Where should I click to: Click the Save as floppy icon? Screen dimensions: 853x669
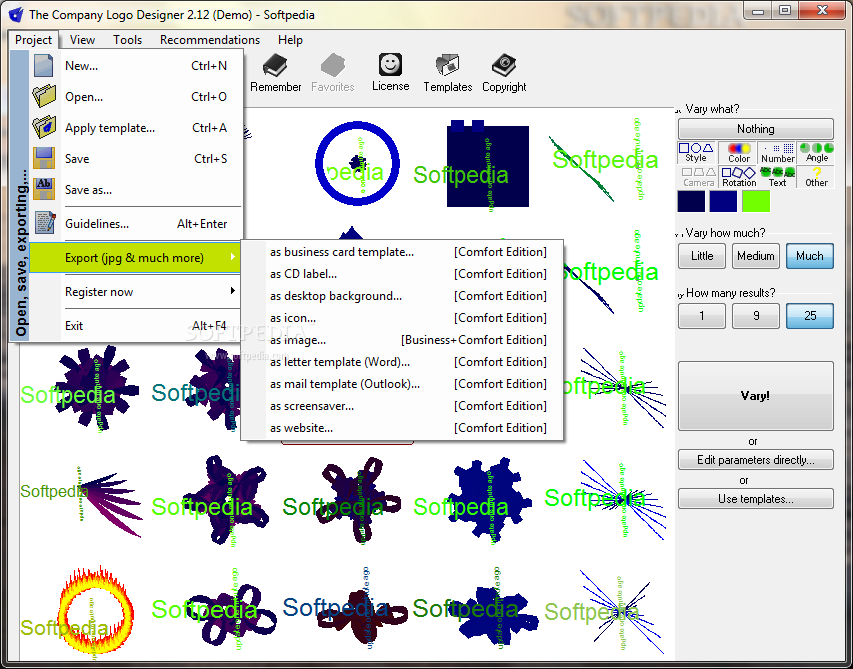click(x=44, y=189)
